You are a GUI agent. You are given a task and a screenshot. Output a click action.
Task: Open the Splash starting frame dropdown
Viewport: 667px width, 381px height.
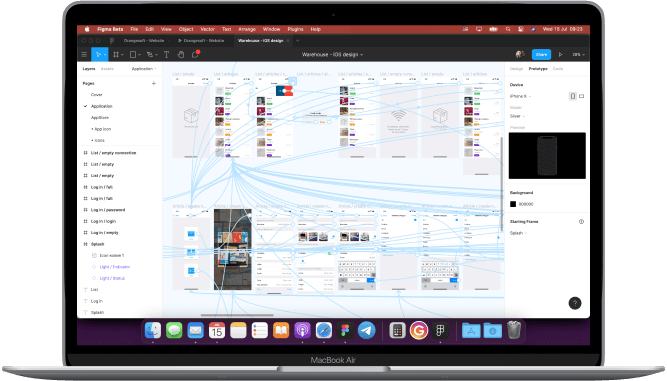coord(518,233)
